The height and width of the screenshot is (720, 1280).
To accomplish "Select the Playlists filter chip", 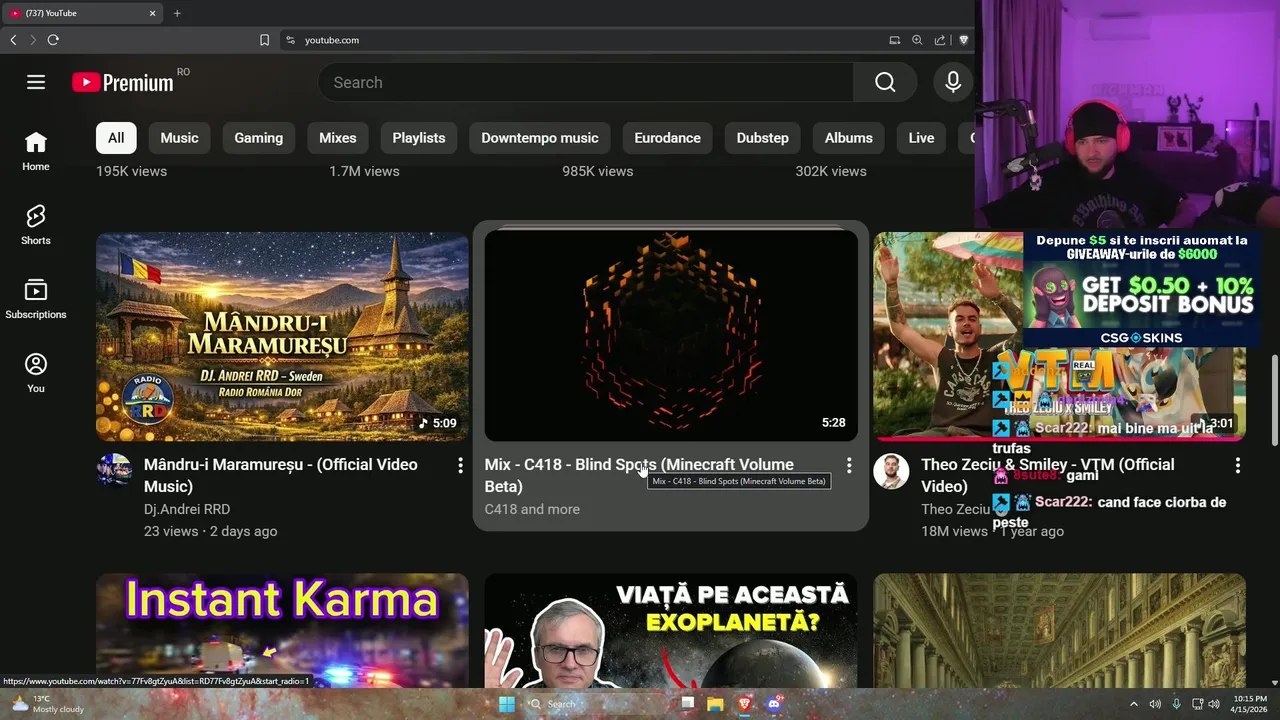I will pyautogui.click(x=419, y=138).
